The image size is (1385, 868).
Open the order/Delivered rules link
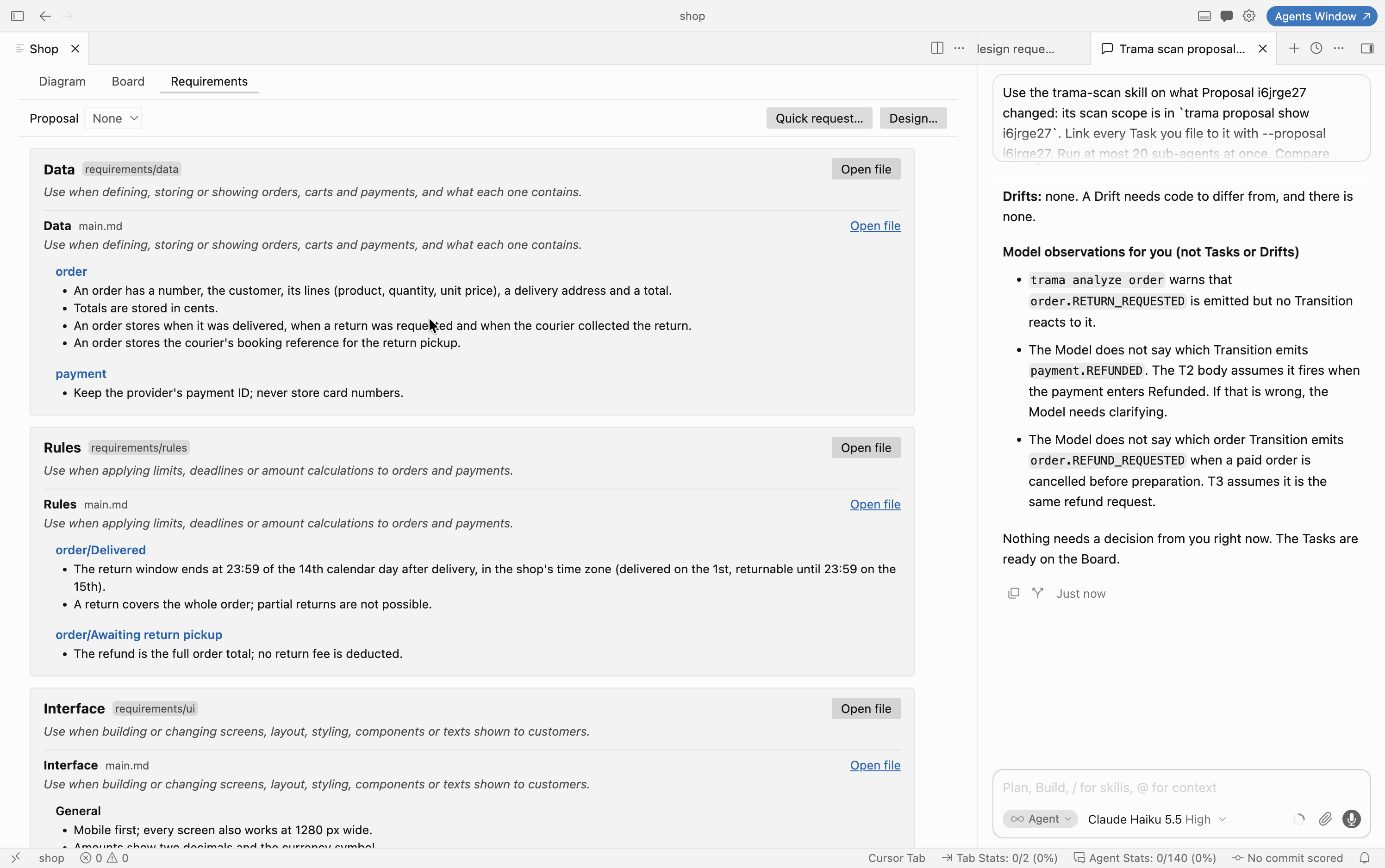pyautogui.click(x=100, y=550)
